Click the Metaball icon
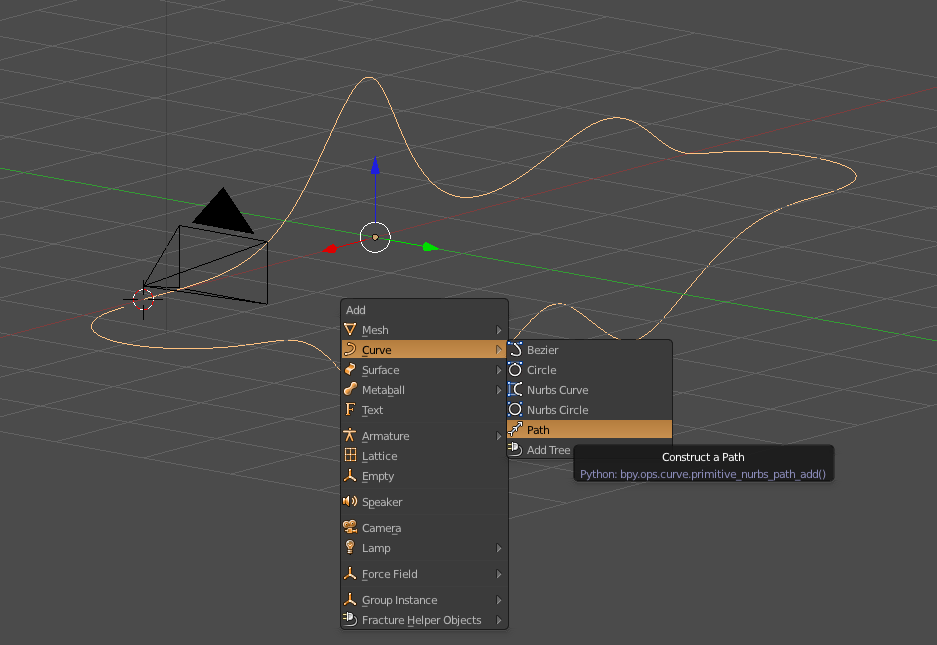Viewport: 937px width, 645px height. [350, 389]
